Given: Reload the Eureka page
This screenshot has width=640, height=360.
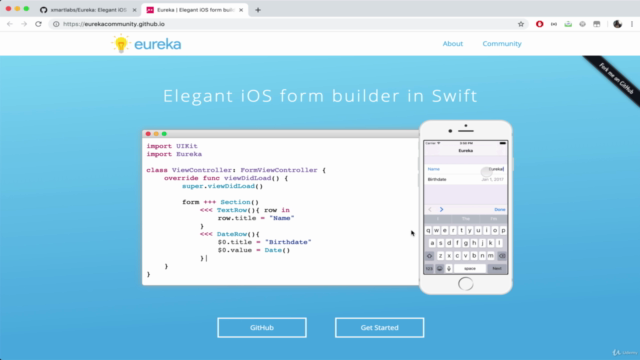Looking at the screenshot, I should coord(38,24).
